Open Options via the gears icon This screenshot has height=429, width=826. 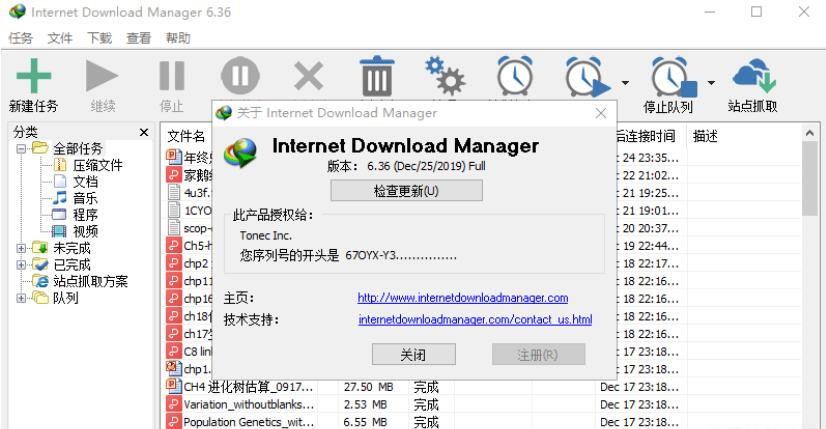[x=445, y=75]
